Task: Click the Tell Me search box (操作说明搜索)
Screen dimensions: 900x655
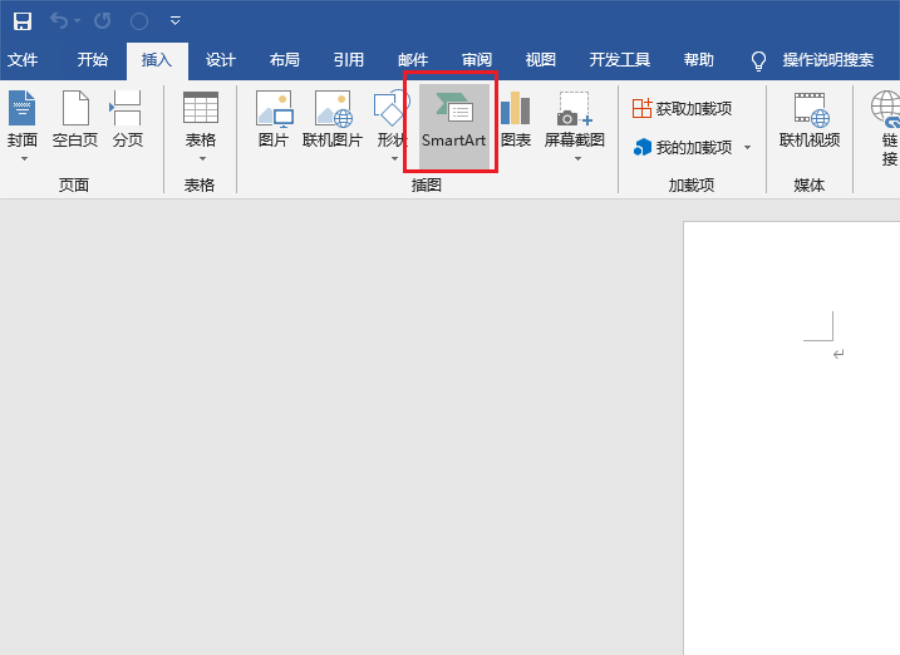Action: (x=827, y=60)
